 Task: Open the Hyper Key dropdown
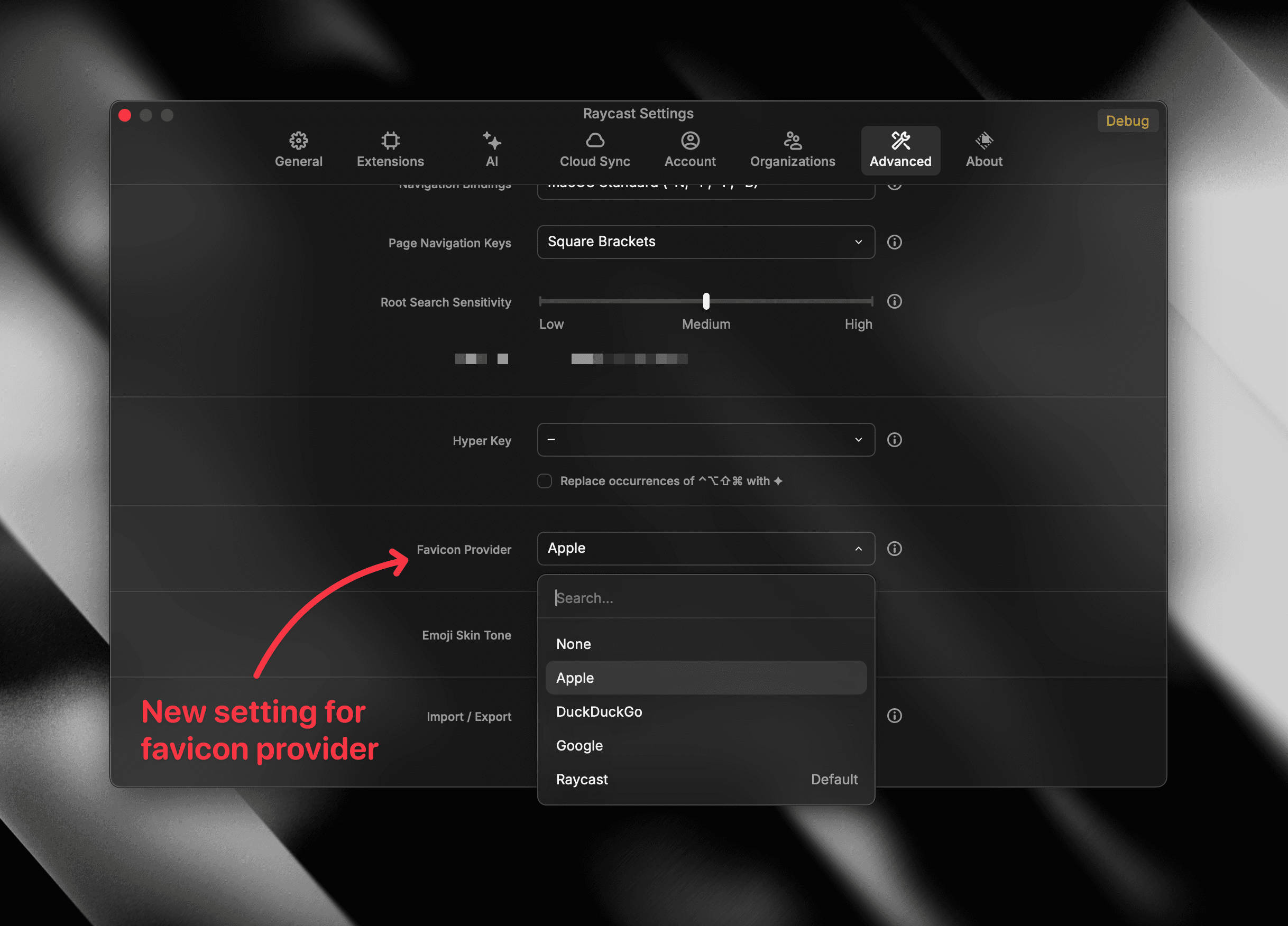706,439
